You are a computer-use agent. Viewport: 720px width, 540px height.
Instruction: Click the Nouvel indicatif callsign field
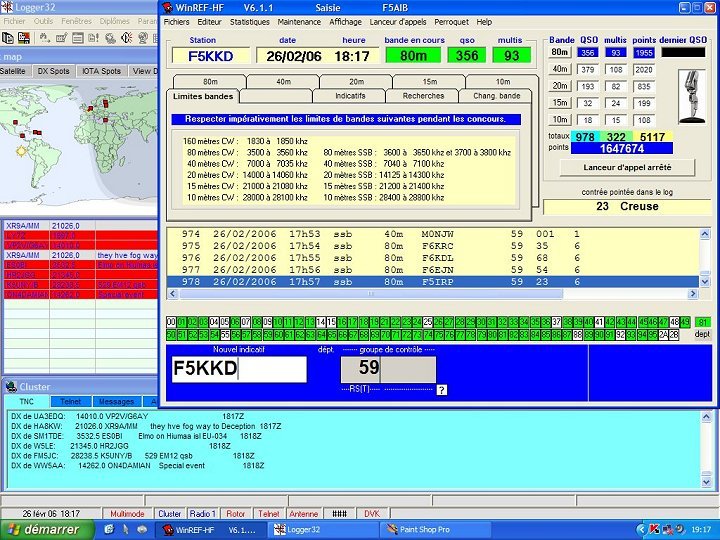[x=239, y=369]
